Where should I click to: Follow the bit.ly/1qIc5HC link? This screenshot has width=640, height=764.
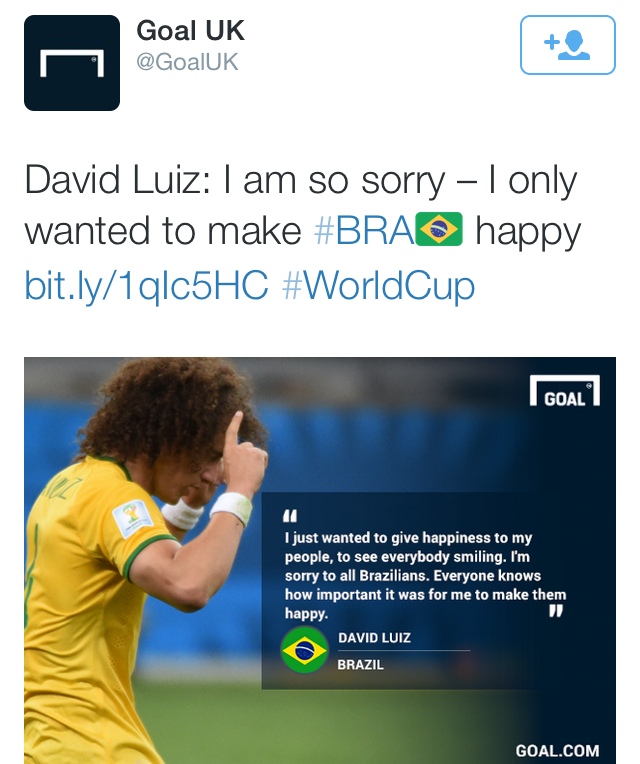click(146, 286)
